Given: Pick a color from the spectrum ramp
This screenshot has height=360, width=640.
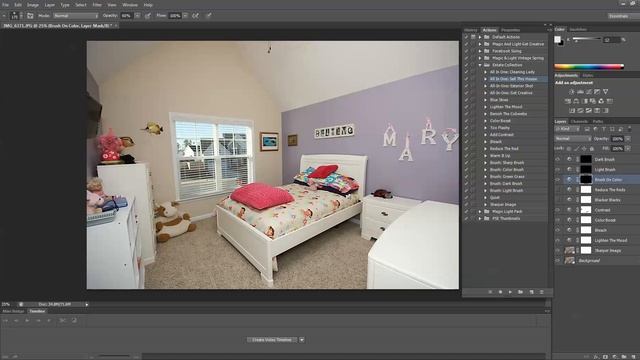Looking at the screenshot, I should click(x=589, y=67).
